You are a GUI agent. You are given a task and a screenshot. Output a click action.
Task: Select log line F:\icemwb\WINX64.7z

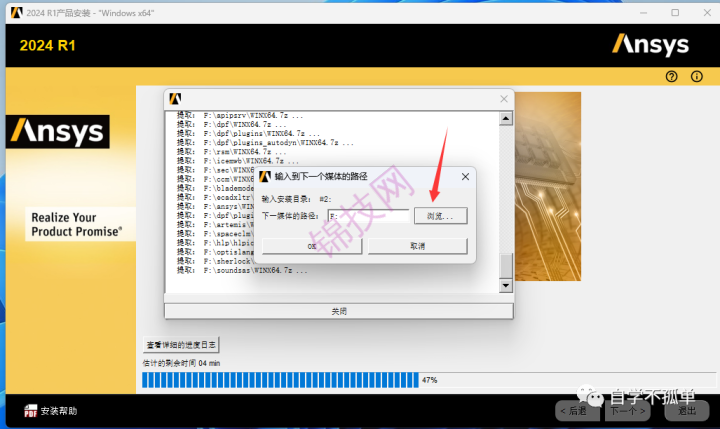coord(237,161)
